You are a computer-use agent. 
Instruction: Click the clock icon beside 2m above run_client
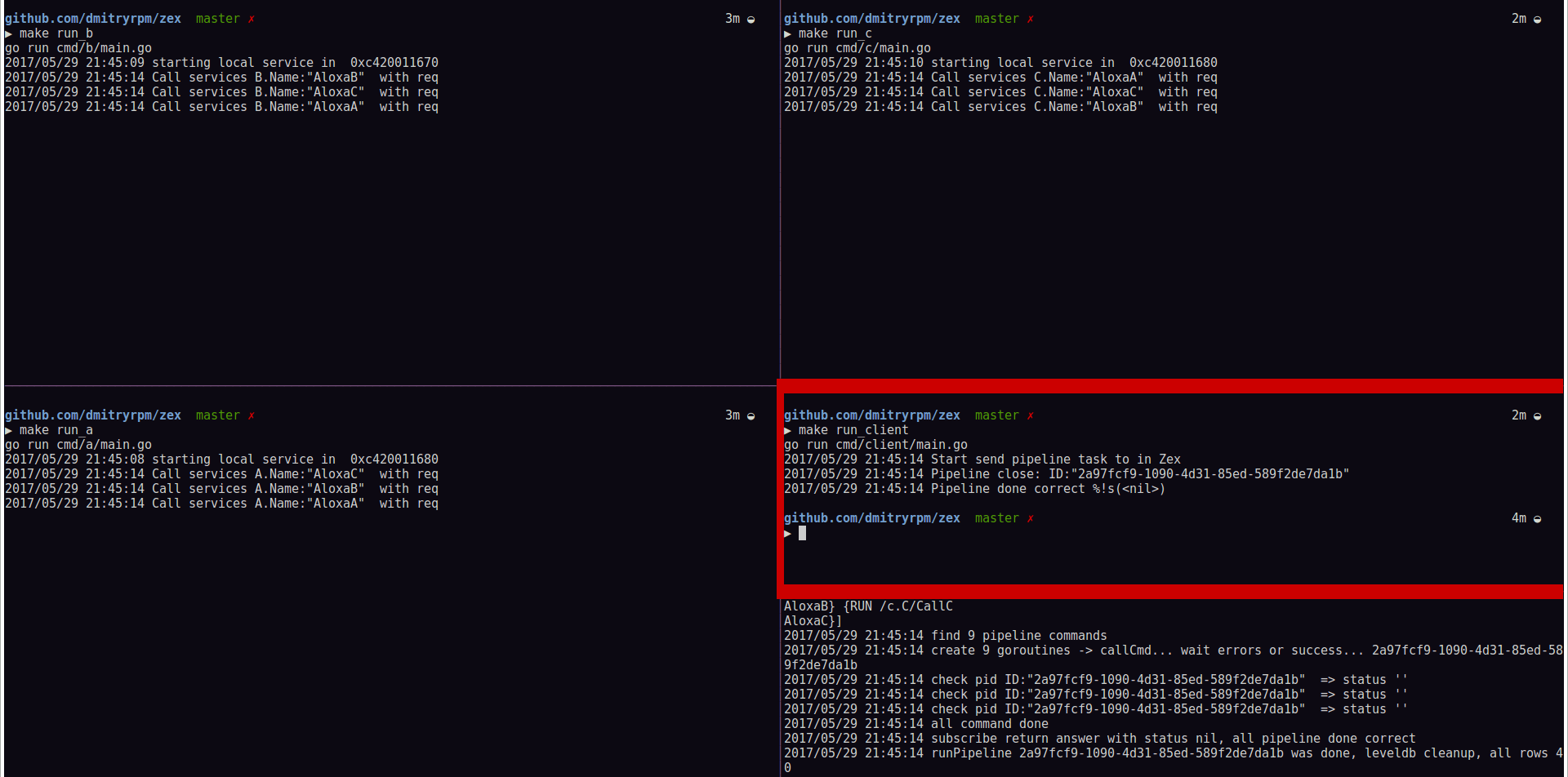pos(1537,416)
